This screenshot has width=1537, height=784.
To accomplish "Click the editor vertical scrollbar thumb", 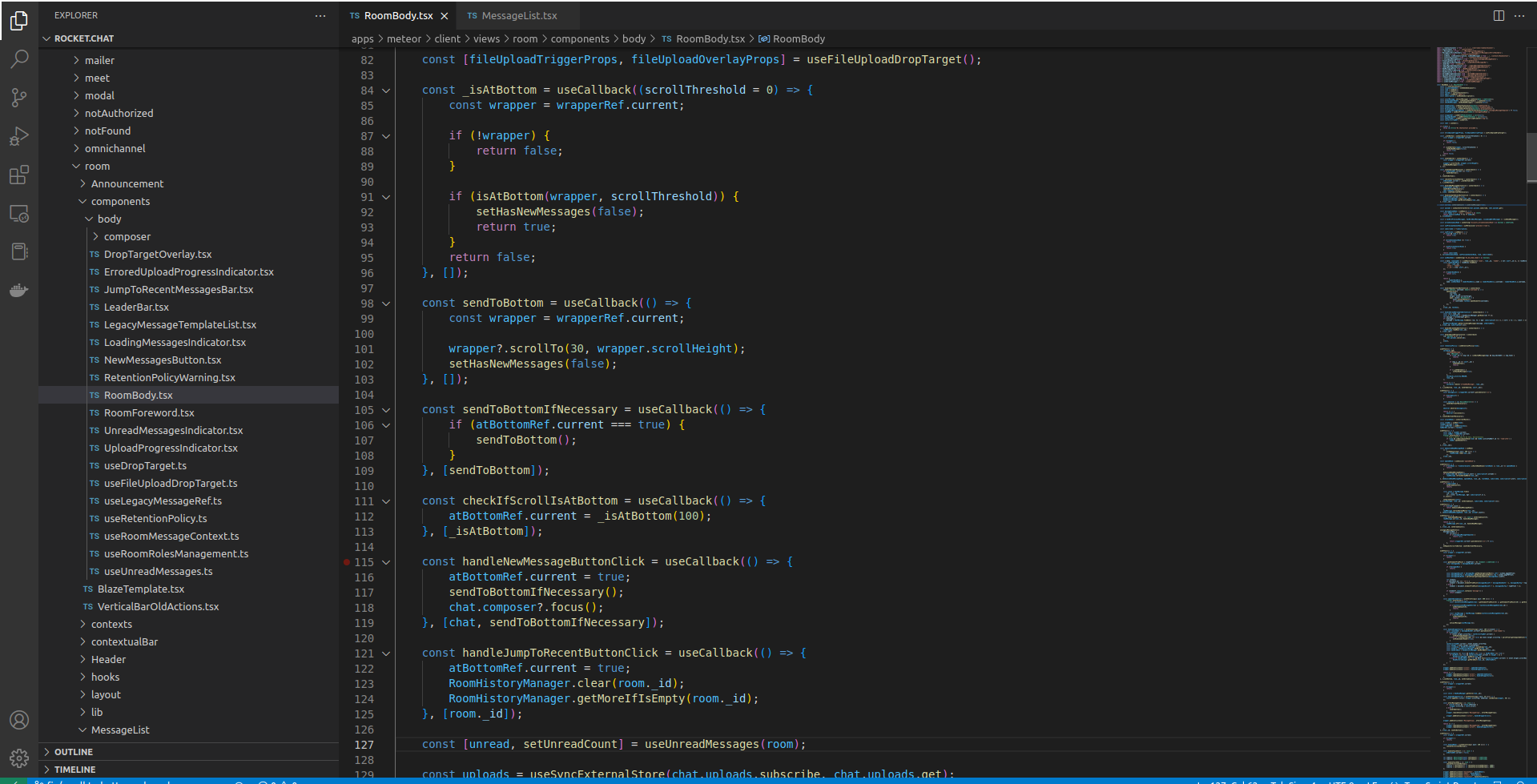I will point(1531,157).
